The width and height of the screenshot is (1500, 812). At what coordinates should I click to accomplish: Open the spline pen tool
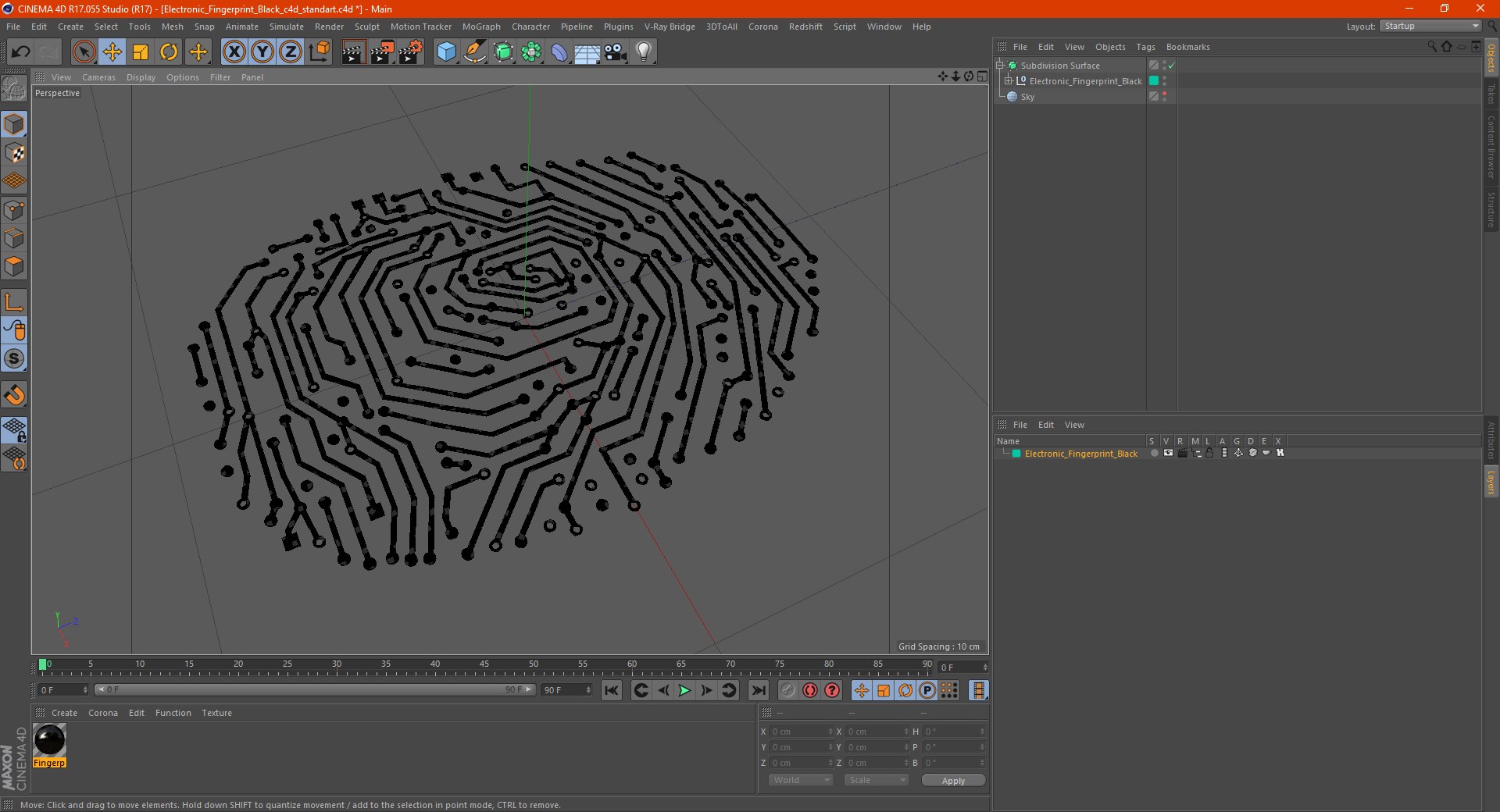click(474, 52)
